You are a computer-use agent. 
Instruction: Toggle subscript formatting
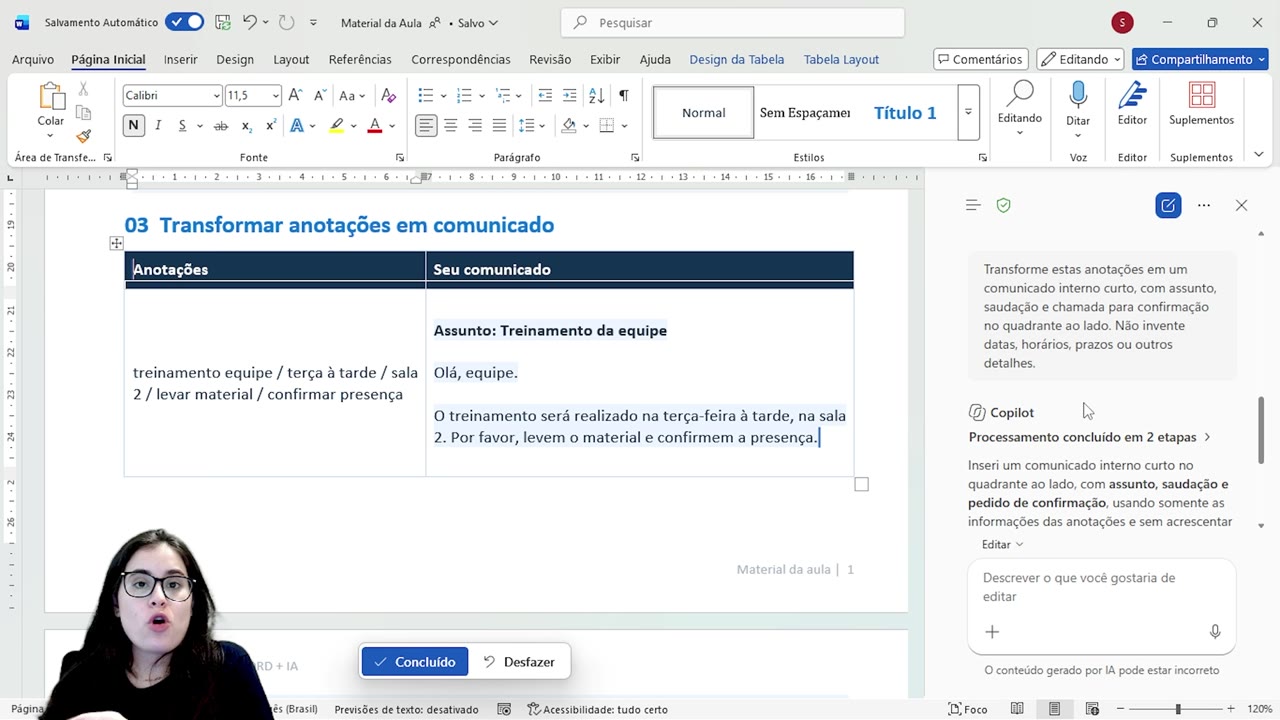246,125
